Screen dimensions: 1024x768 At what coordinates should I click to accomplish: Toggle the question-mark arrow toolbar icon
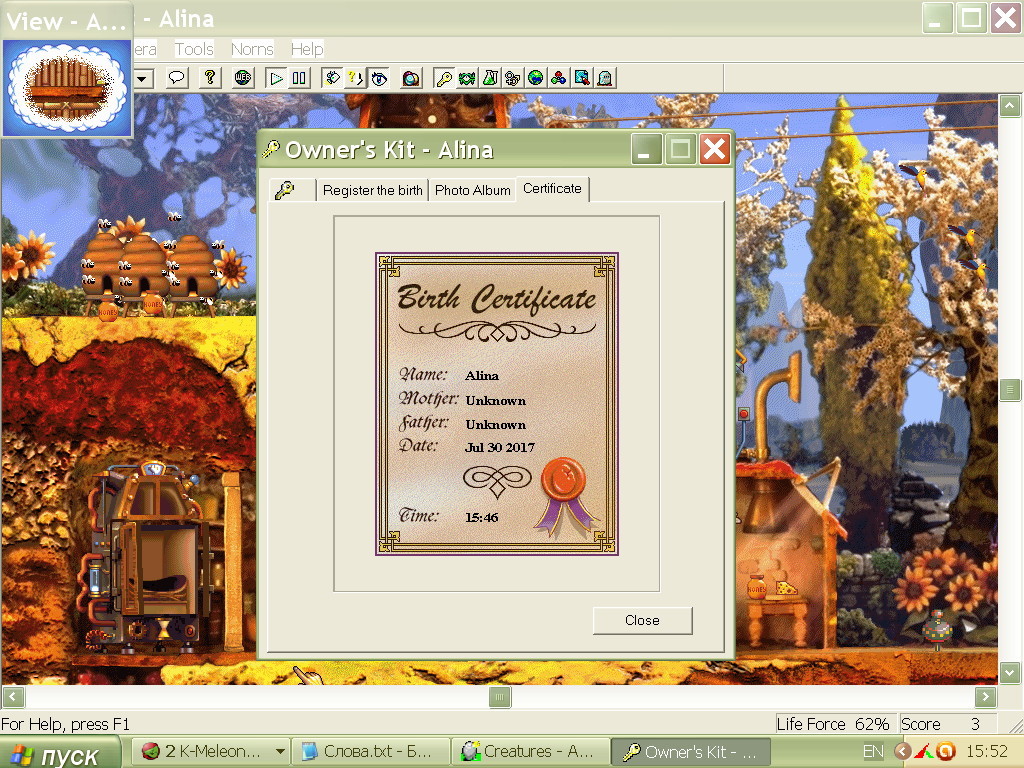355,78
